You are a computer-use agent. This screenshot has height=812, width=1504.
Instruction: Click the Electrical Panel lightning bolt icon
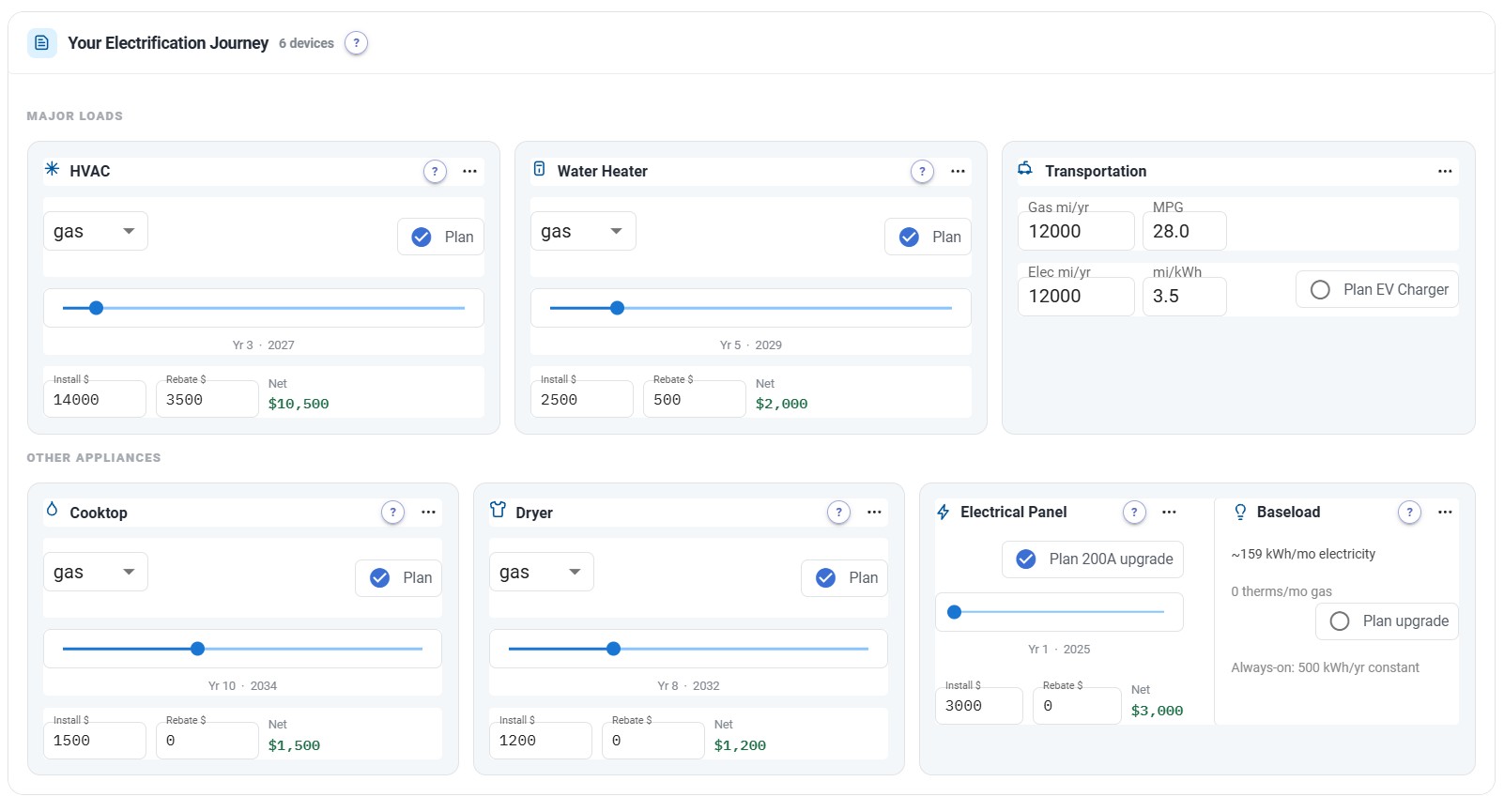(x=944, y=512)
